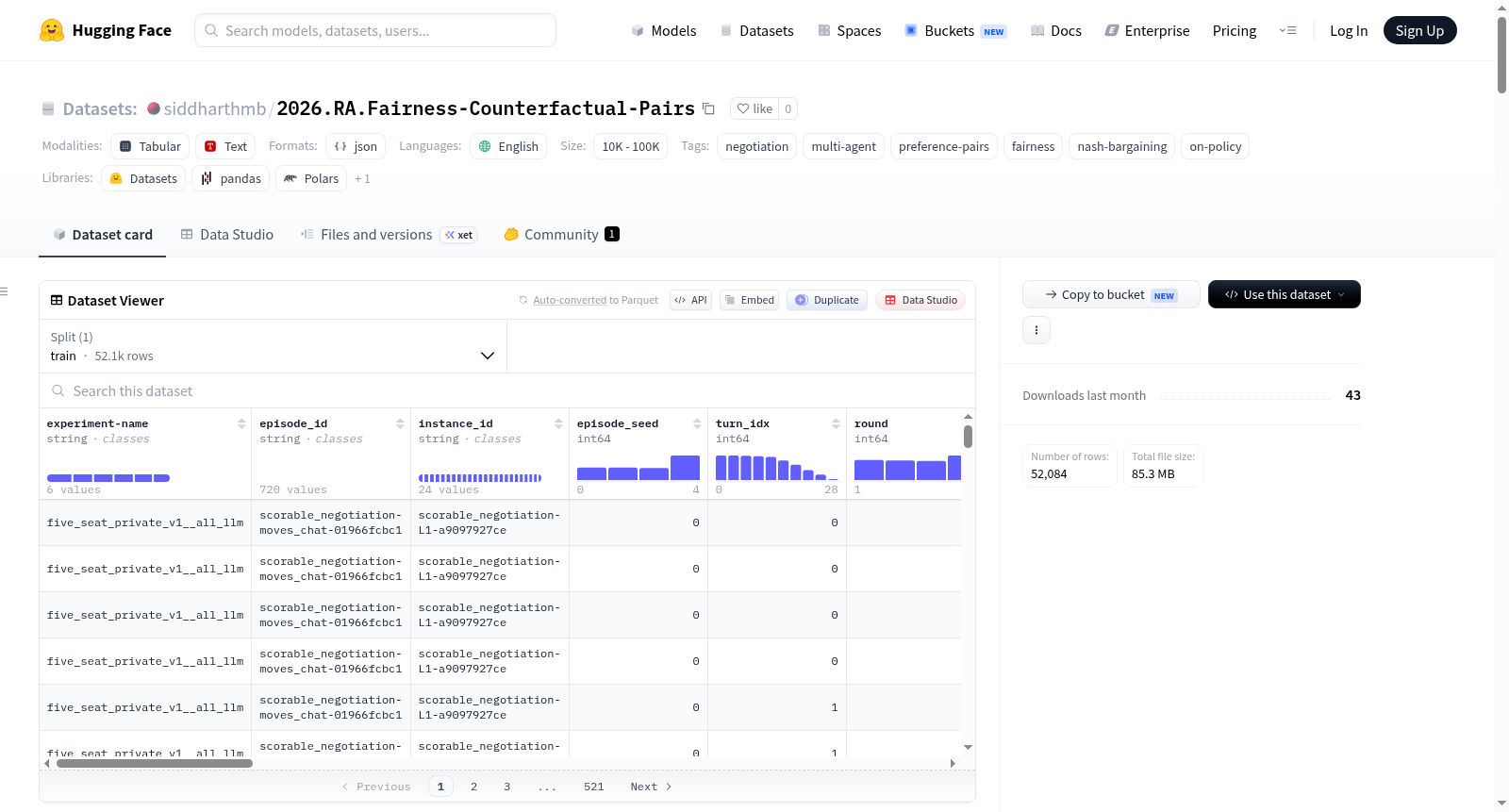Expand the Split train dropdown
The width and height of the screenshot is (1509, 812).
273,346
